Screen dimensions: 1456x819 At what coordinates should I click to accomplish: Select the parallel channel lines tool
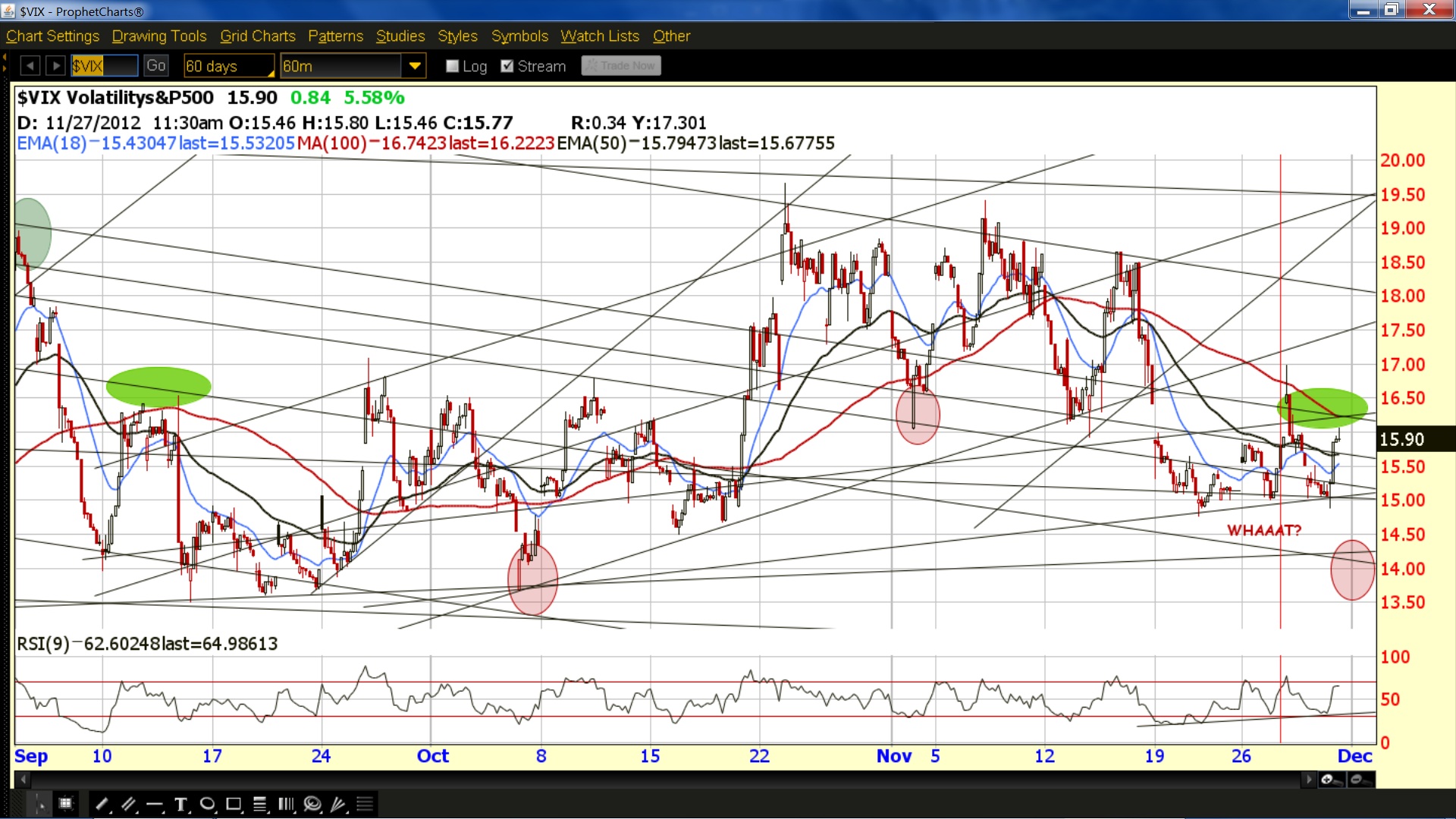point(128,804)
